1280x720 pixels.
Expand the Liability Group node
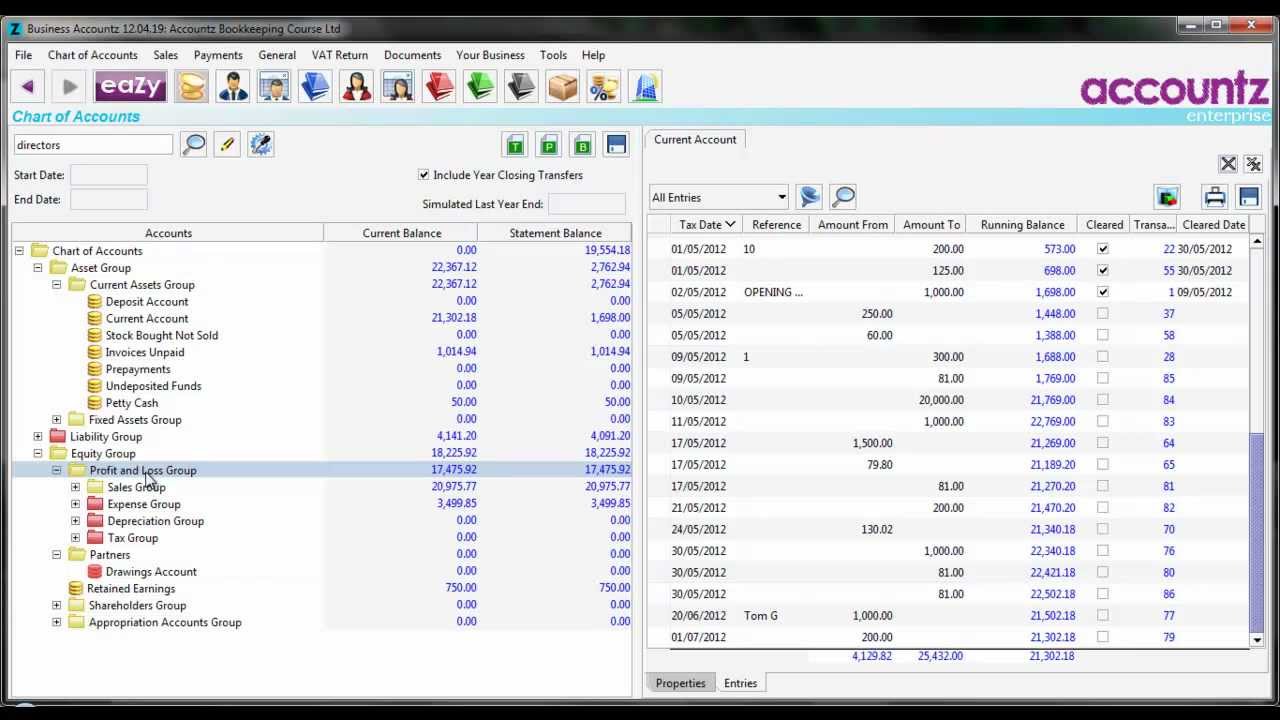pyautogui.click(x=38, y=437)
